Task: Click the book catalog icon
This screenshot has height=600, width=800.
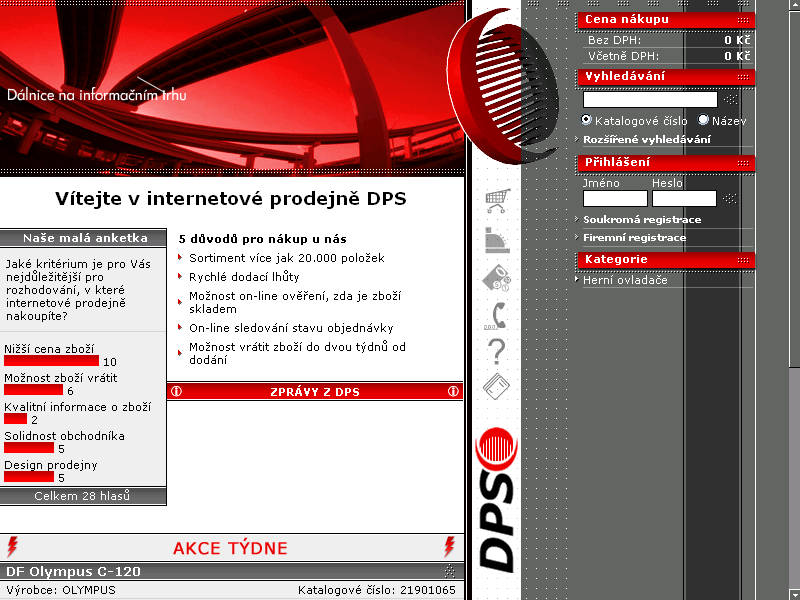Action: 496,386
